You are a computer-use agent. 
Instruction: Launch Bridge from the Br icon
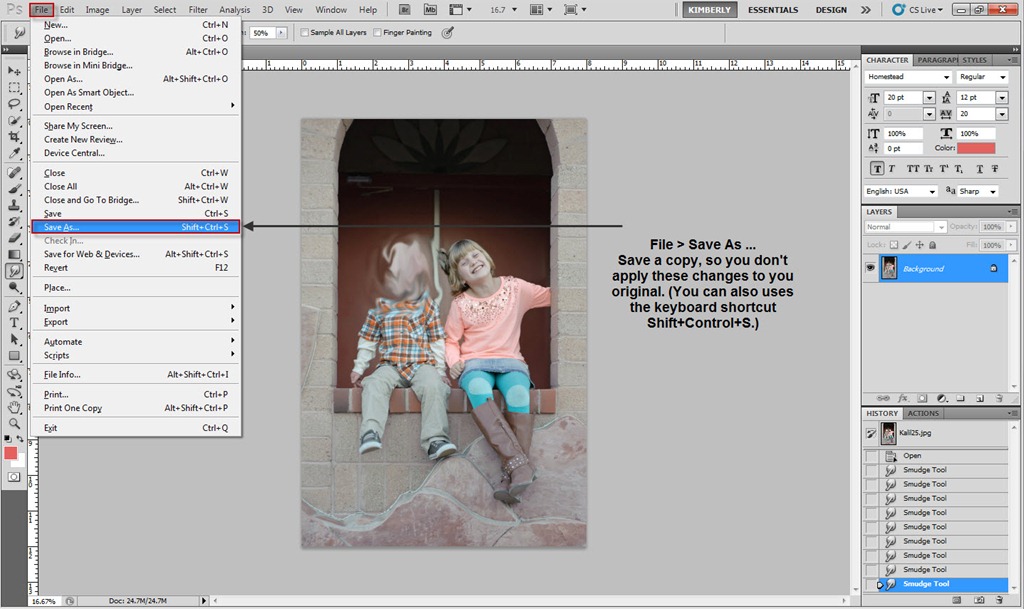coord(404,10)
